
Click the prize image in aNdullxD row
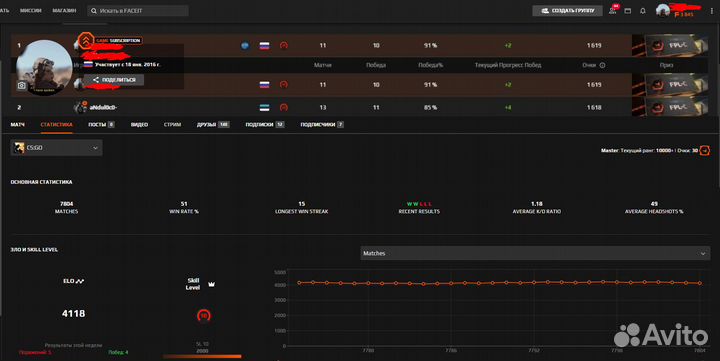click(670, 107)
